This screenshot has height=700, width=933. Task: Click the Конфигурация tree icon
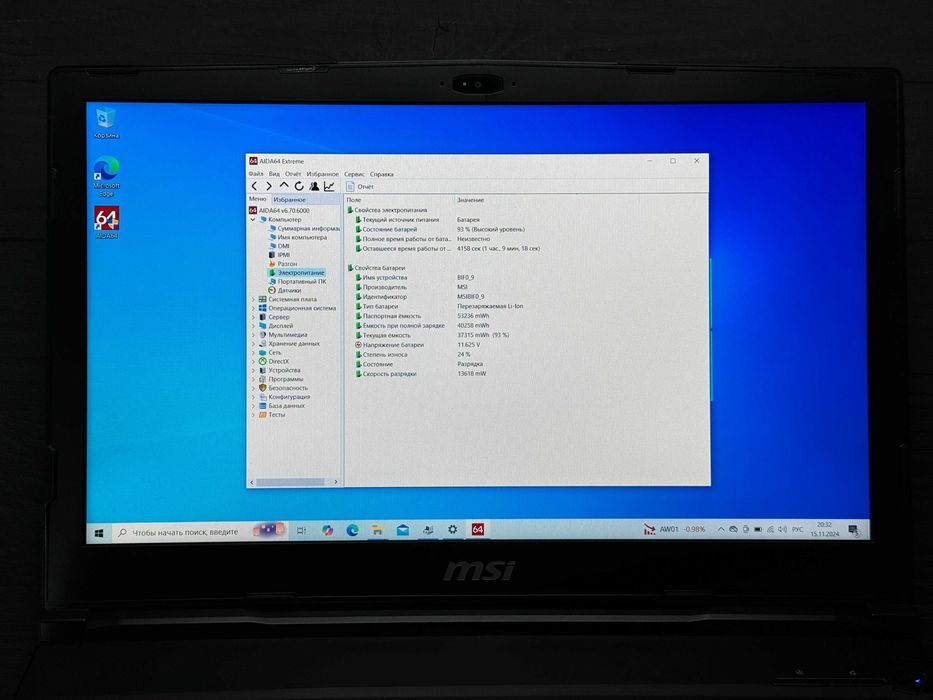(262, 396)
